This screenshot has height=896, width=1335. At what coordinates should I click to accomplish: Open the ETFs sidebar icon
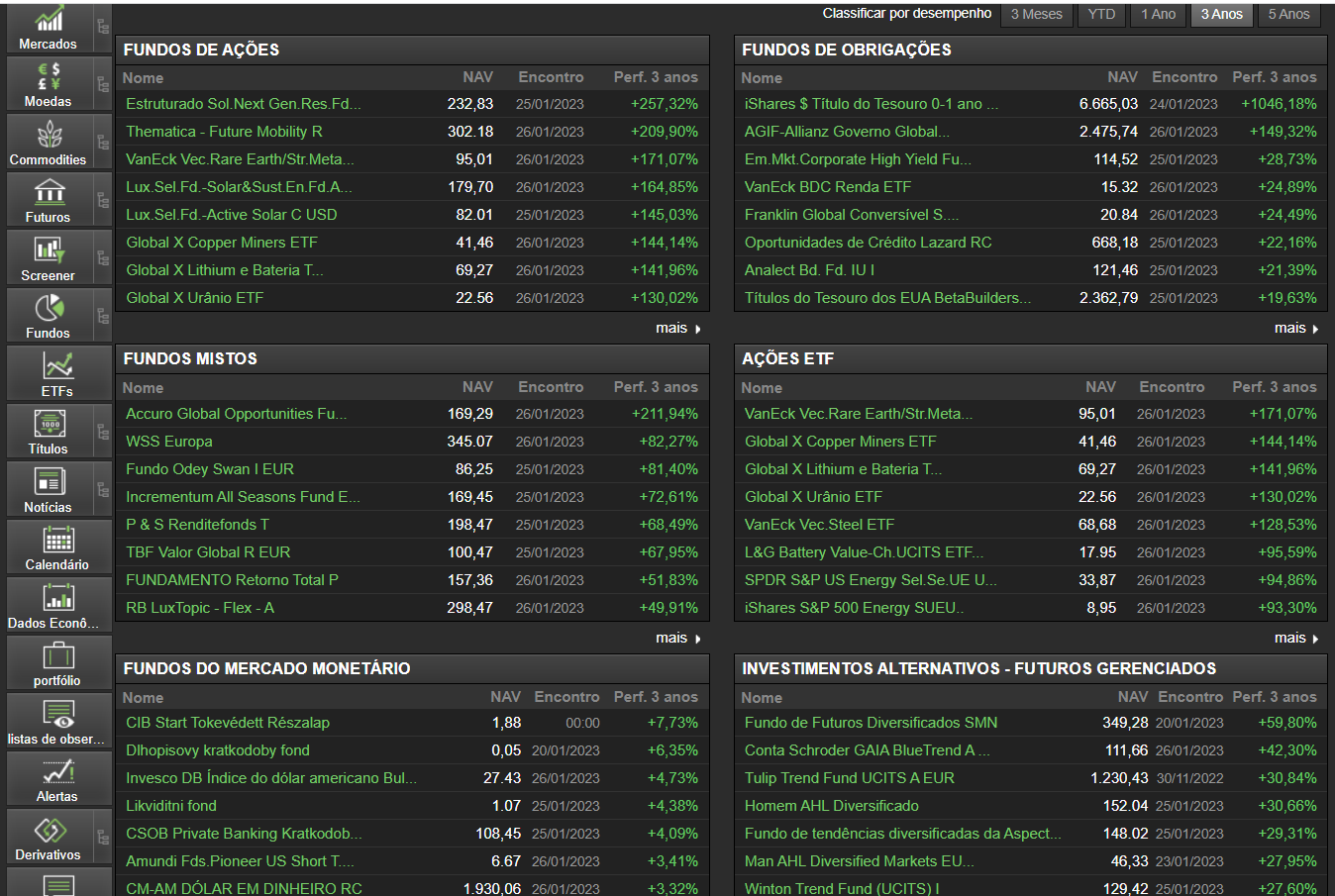tap(57, 365)
